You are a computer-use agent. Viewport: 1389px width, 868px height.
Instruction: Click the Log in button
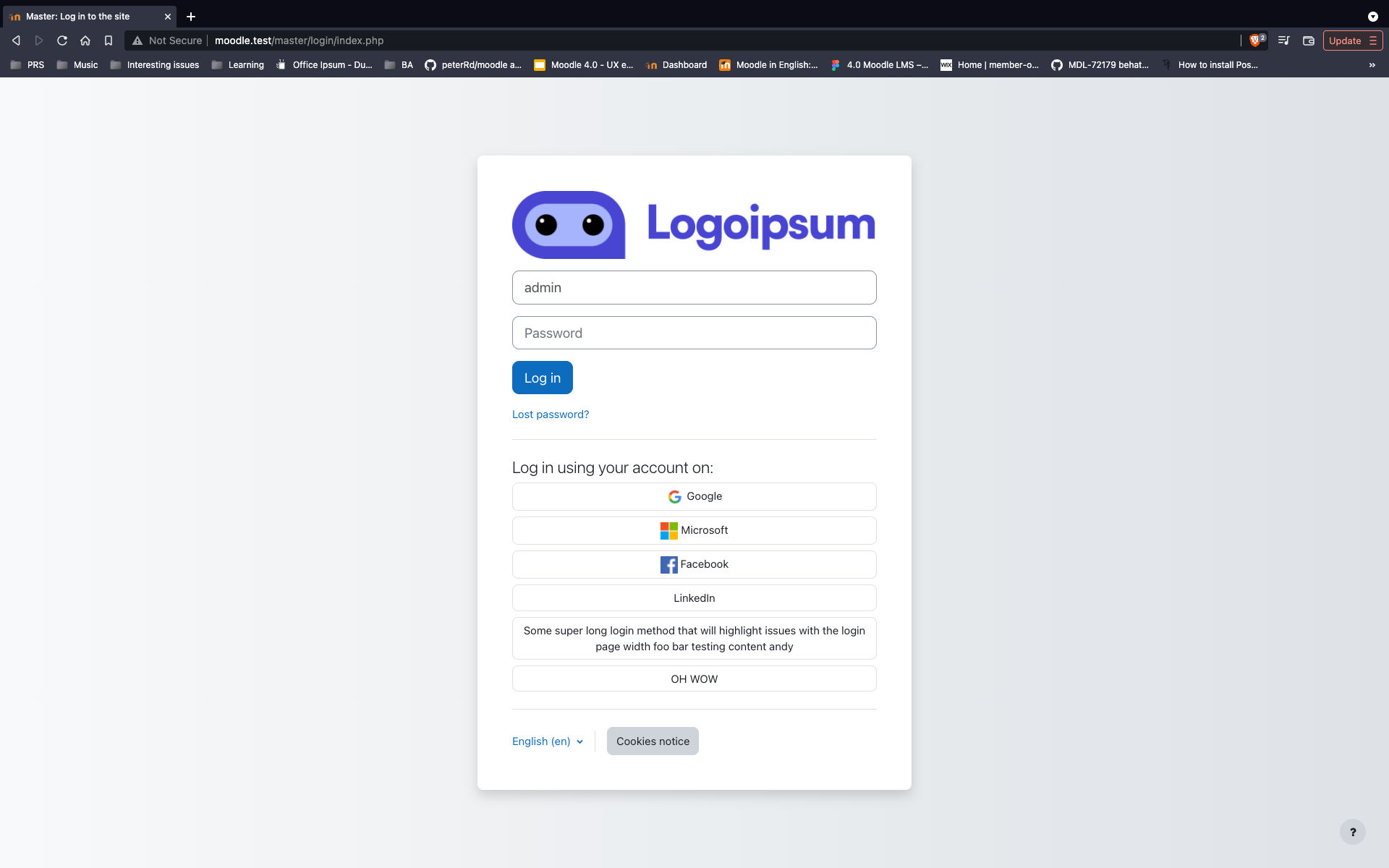tap(543, 378)
